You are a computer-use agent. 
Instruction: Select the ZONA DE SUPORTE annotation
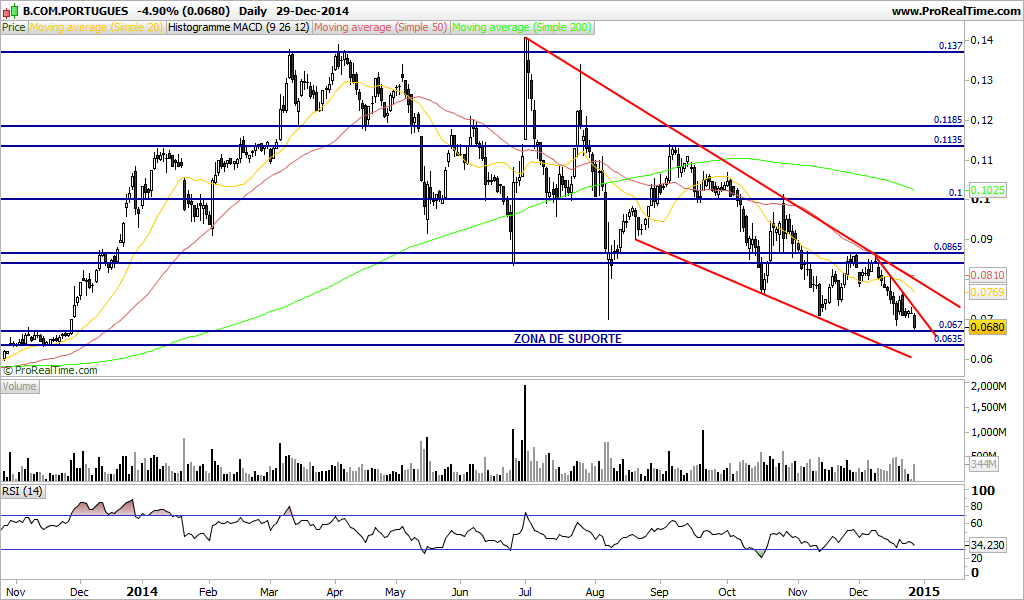(568, 338)
